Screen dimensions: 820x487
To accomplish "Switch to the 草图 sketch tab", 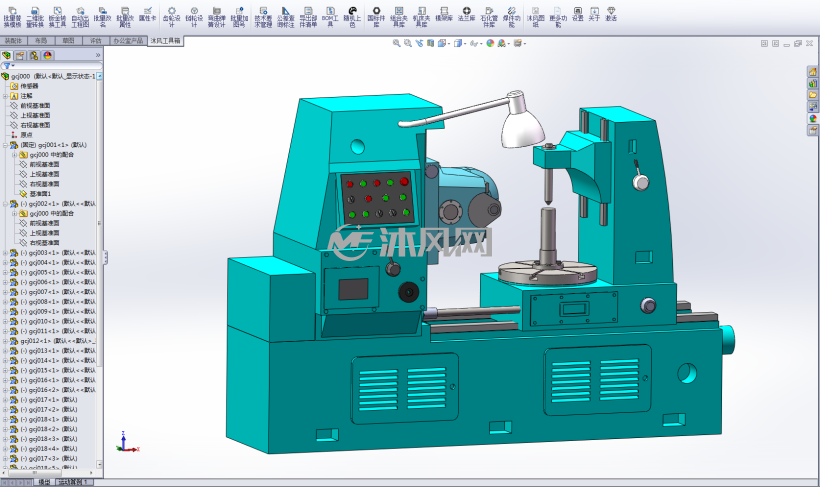I will pos(68,41).
